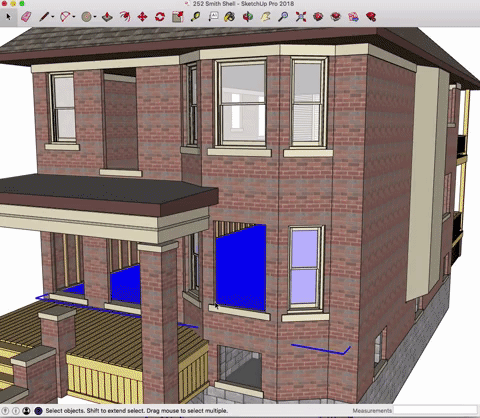Image resolution: width=480 pixels, height=418 pixels.
Task: Open the shapes tool dropdown arrow
Action: pyautogui.click(x=95, y=17)
